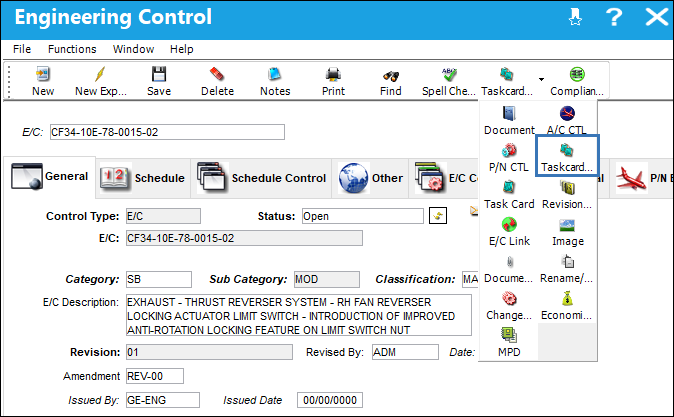674x417 pixels.
Task: Click the New Exp... lightning icon
Action: pos(101,75)
